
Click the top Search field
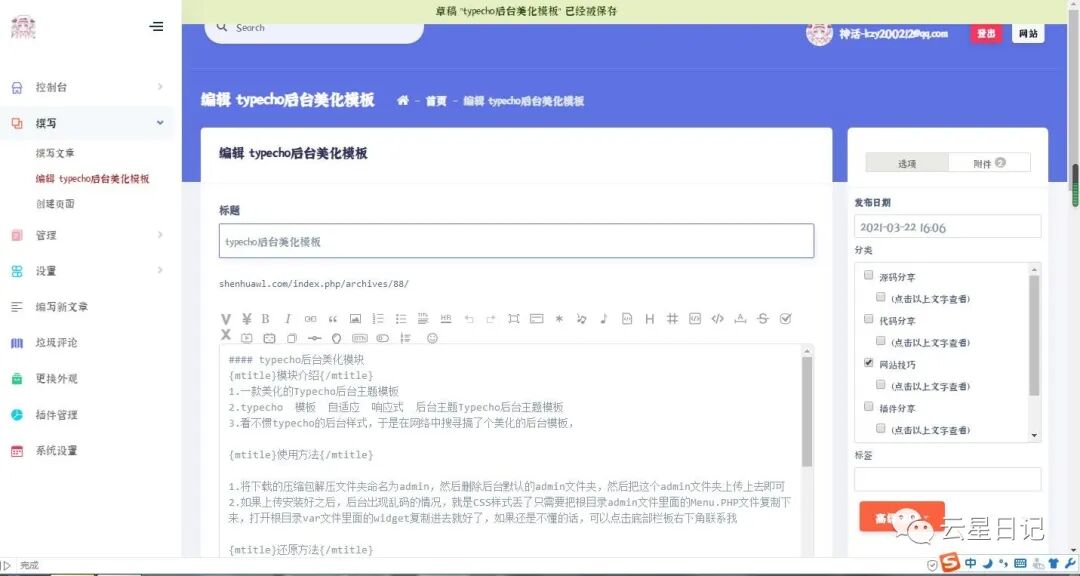tap(314, 28)
